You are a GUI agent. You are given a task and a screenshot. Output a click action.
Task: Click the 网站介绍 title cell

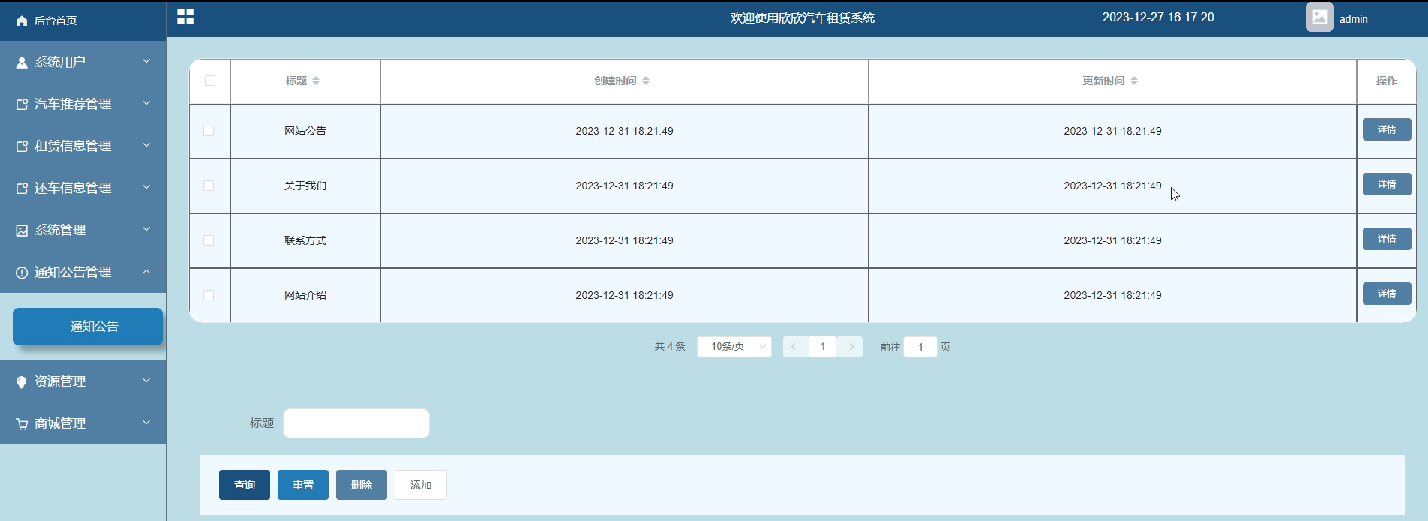[305, 295]
